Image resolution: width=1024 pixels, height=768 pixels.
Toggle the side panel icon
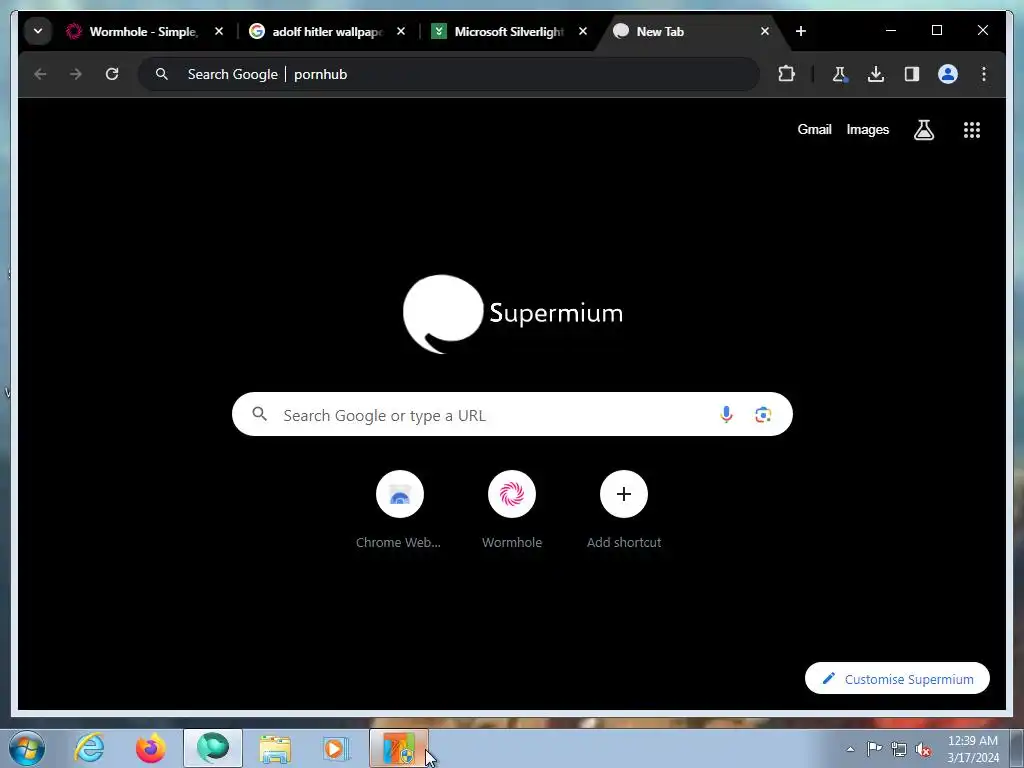[x=912, y=74]
